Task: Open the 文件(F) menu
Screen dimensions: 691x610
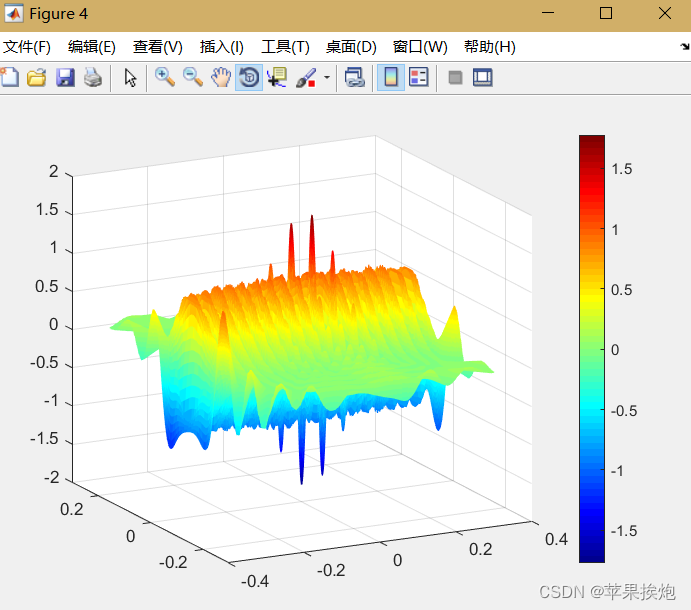Action: [27, 47]
